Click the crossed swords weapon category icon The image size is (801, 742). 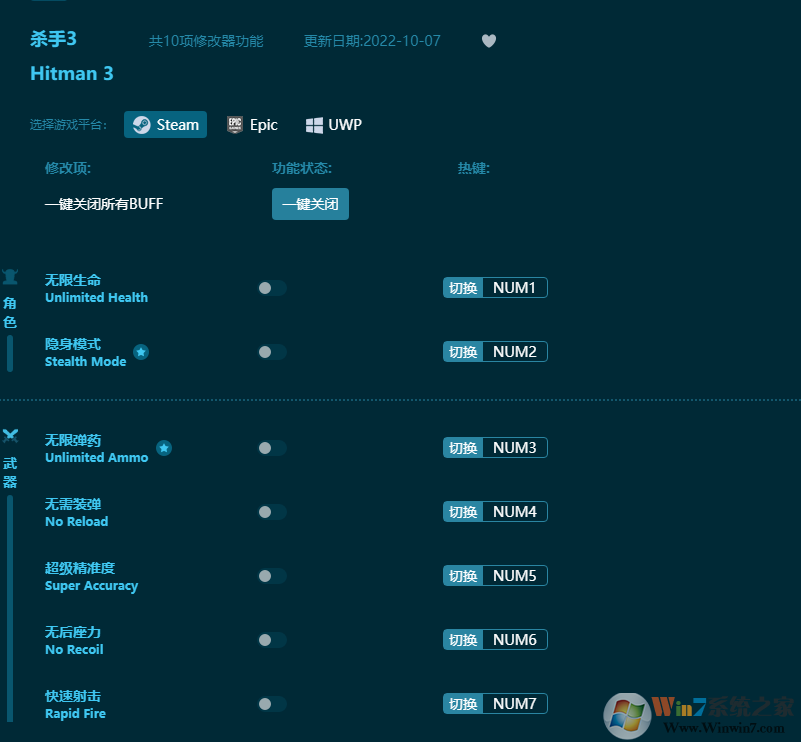[x=10, y=436]
